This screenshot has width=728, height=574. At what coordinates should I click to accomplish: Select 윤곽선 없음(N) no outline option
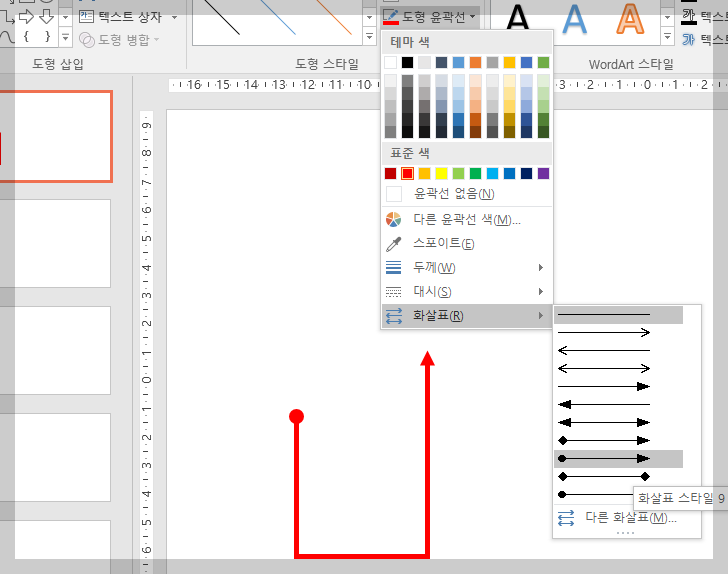click(x=467, y=194)
